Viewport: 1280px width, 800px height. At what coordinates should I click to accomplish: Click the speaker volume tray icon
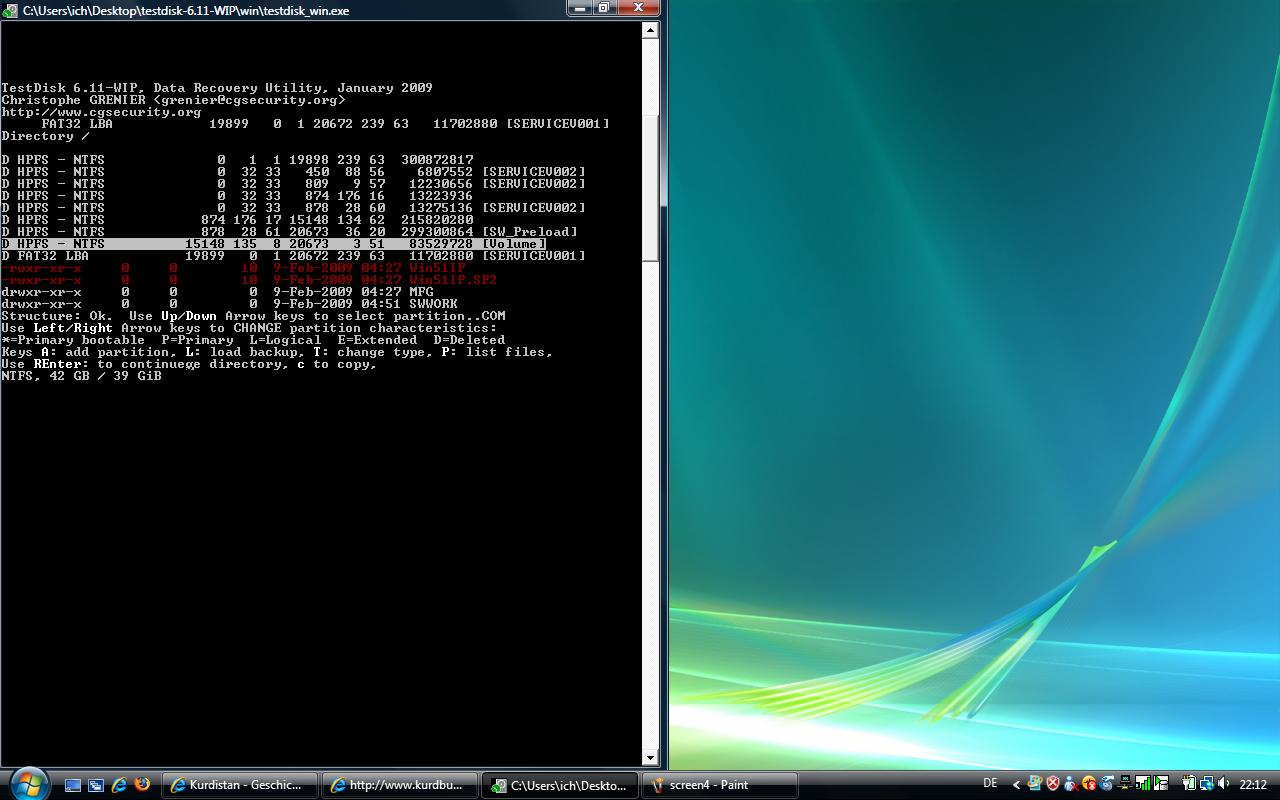point(1224,783)
